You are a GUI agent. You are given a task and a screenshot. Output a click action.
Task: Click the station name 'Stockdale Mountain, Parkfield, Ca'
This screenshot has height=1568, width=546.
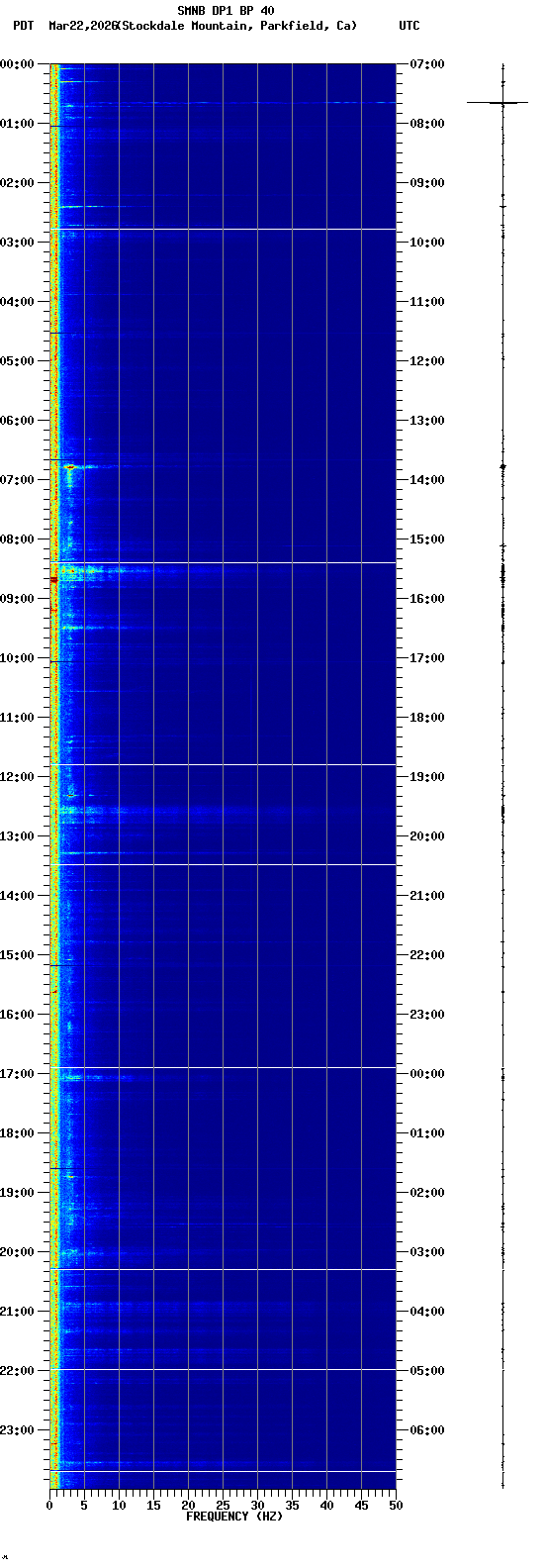coord(237,26)
